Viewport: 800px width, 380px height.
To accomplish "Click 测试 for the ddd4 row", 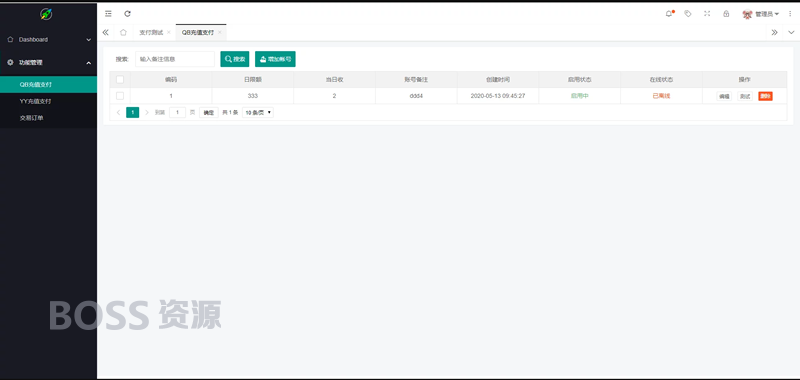I will pyautogui.click(x=745, y=96).
